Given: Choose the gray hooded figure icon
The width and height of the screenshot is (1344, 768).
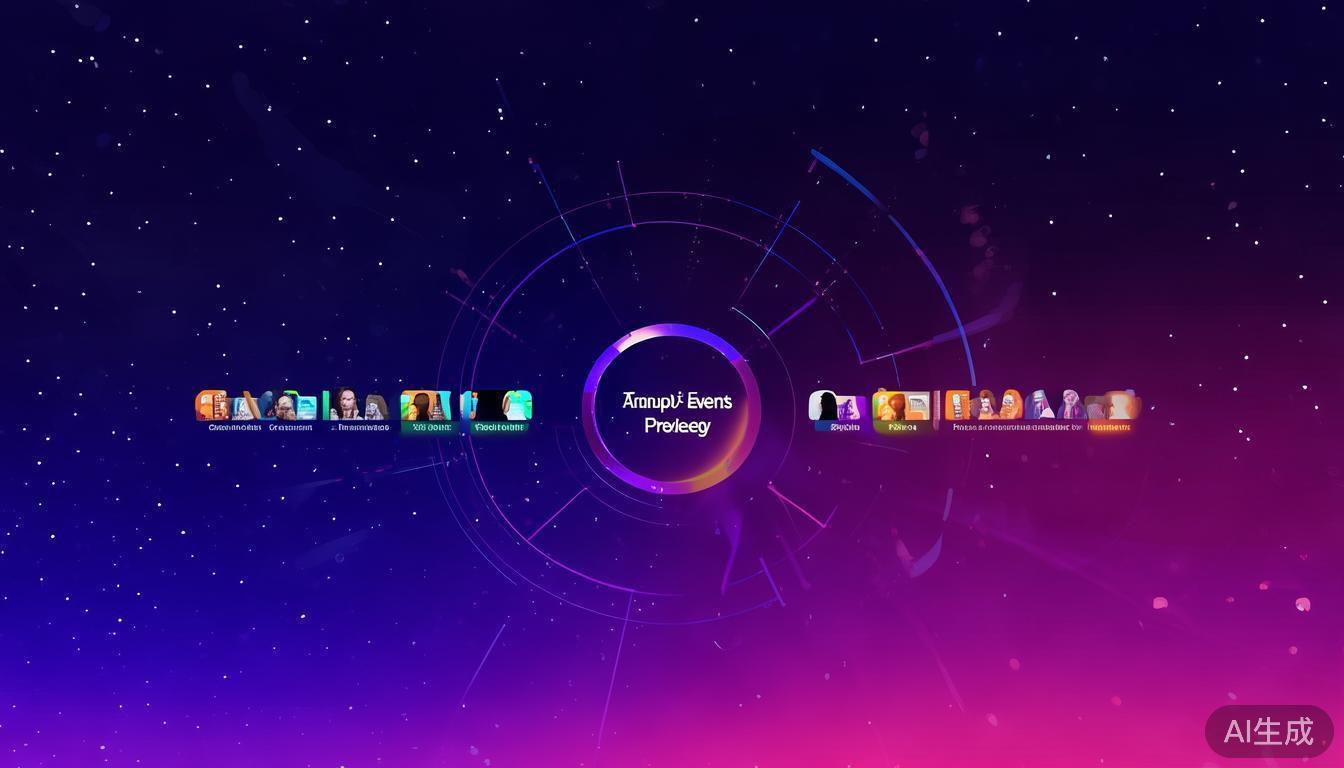Looking at the screenshot, I should pos(376,406).
